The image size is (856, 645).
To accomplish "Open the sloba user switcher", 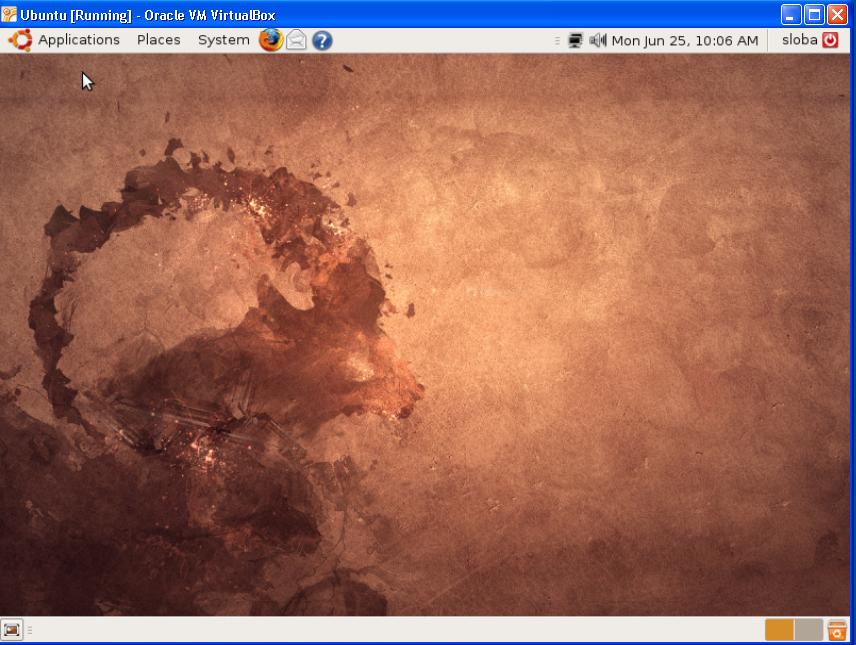I will click(x=799, y=40).
